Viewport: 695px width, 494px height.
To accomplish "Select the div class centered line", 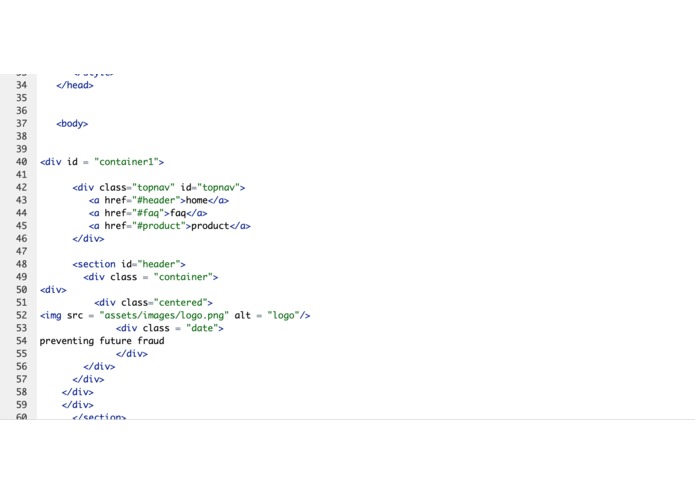I will pyautogui.click(x=153, y=303).
